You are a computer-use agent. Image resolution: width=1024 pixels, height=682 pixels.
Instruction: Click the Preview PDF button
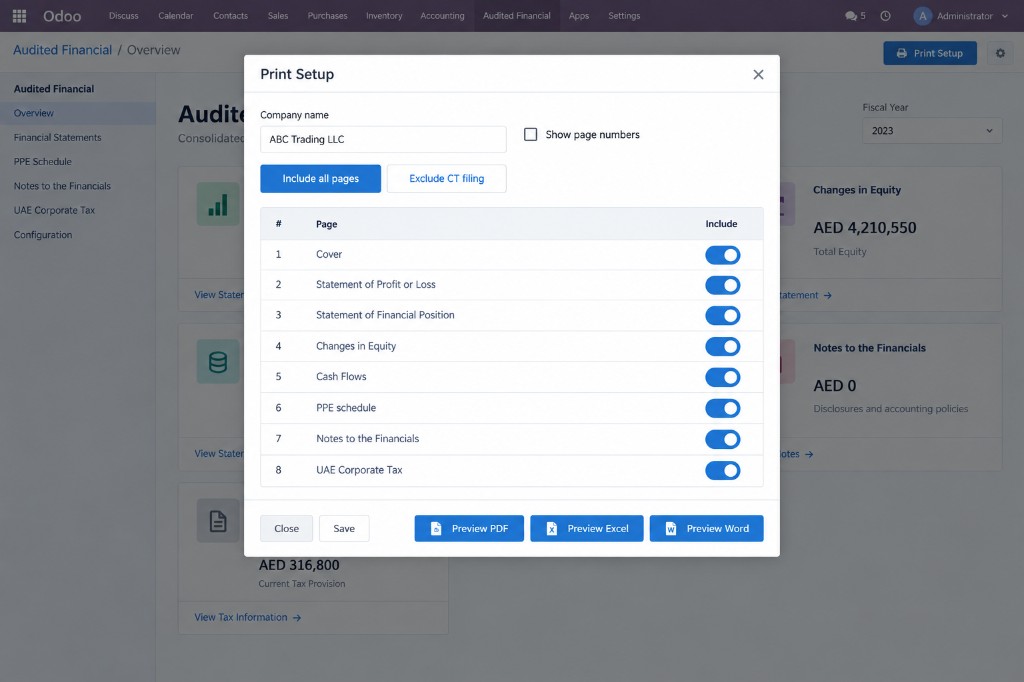469,528
